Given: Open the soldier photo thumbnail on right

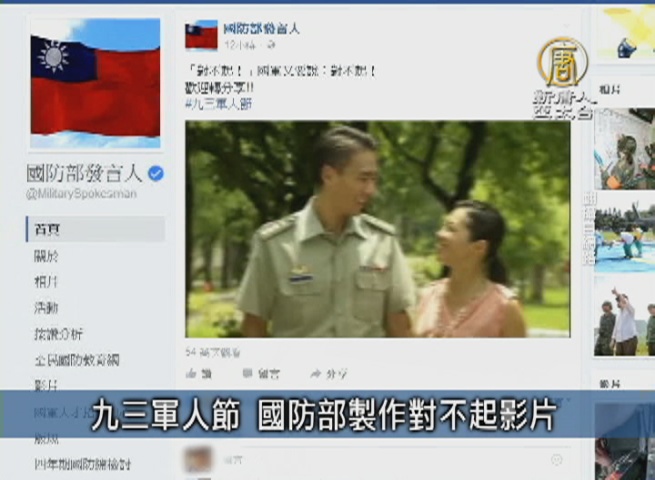Looking at the screenshot, I should [x=625, y=149].
